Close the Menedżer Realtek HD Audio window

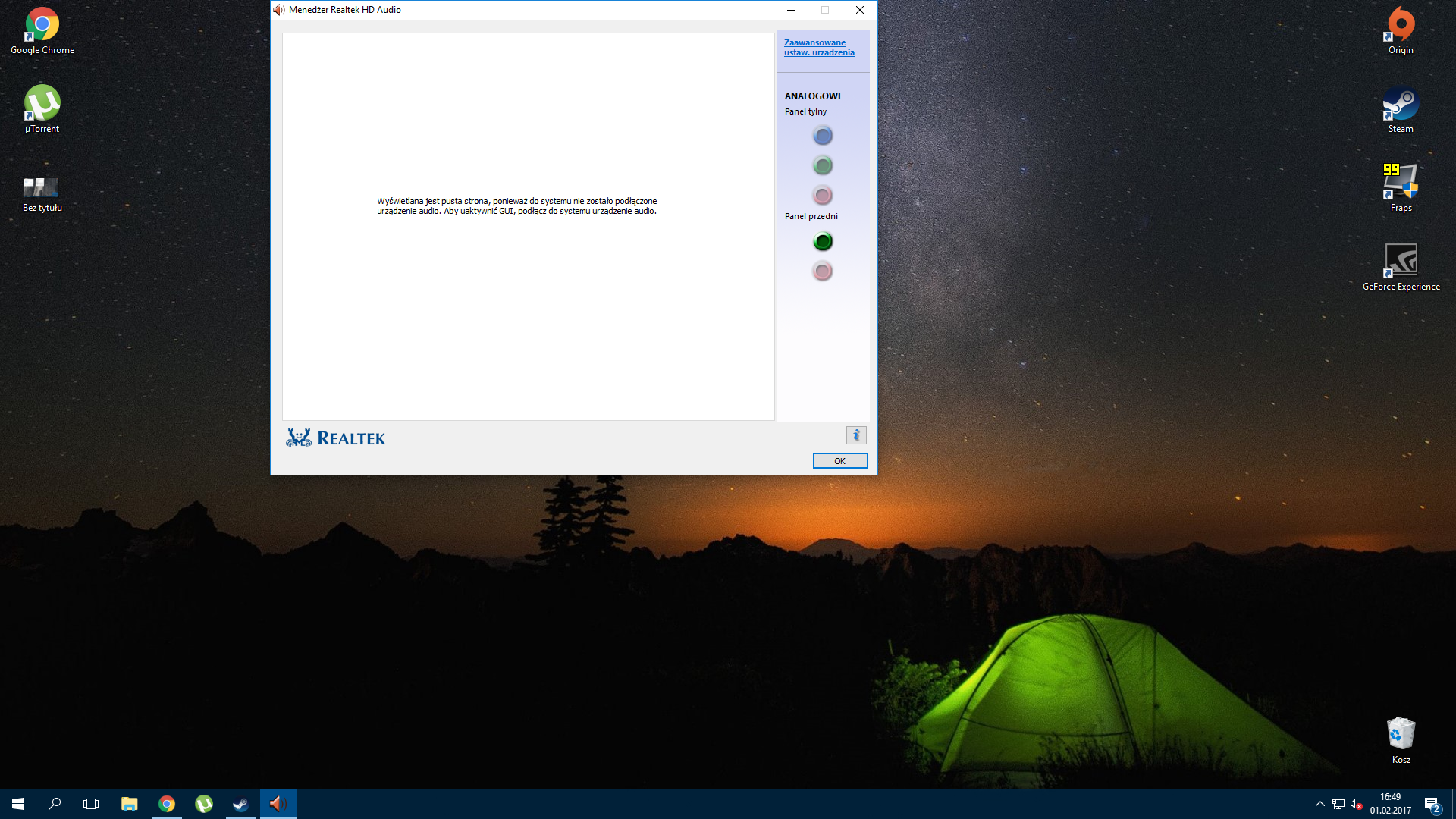pos(859,10)
